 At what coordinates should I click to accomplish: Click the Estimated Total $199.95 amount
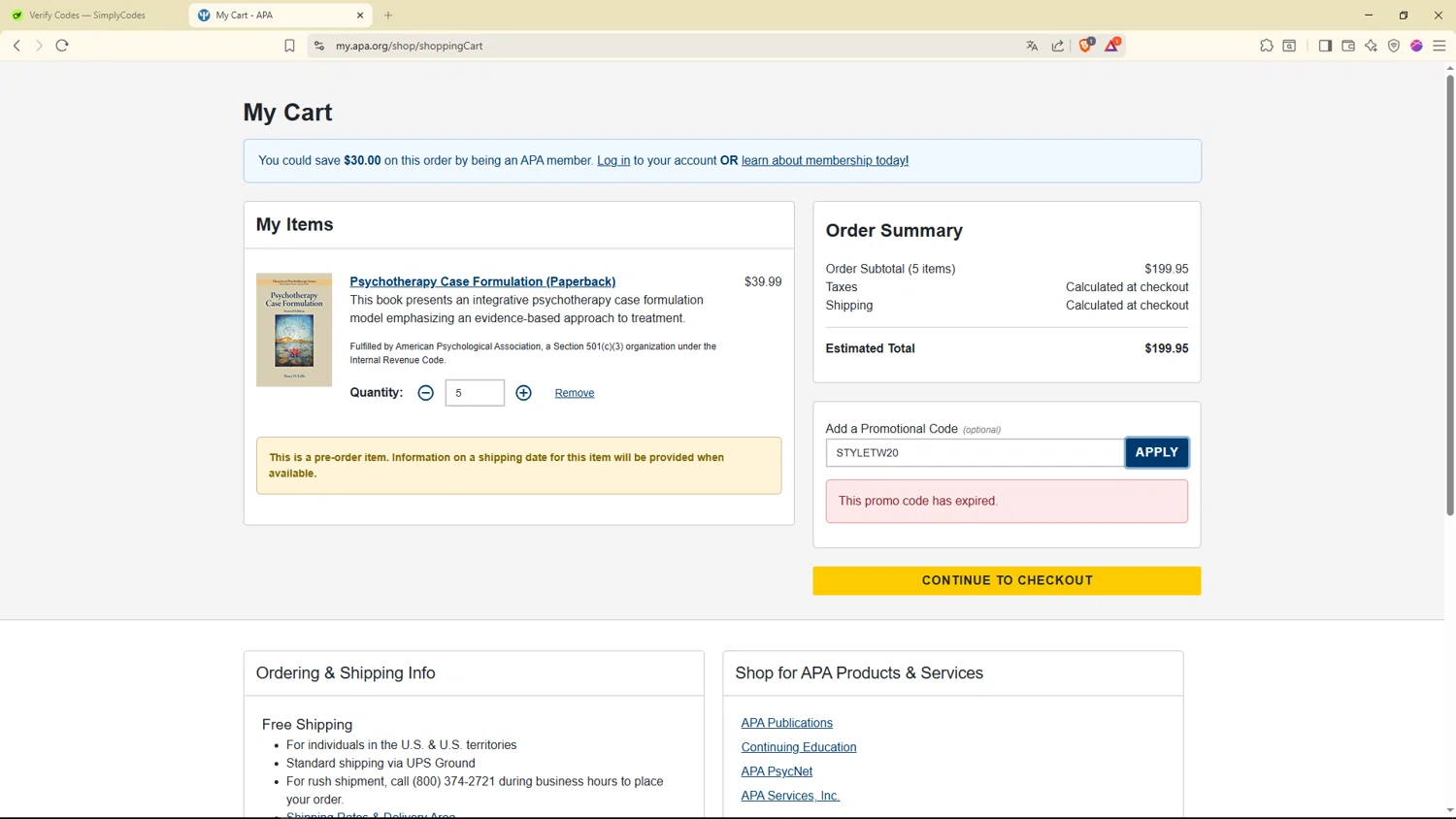pyautogui.click(x=1167, y=348)
